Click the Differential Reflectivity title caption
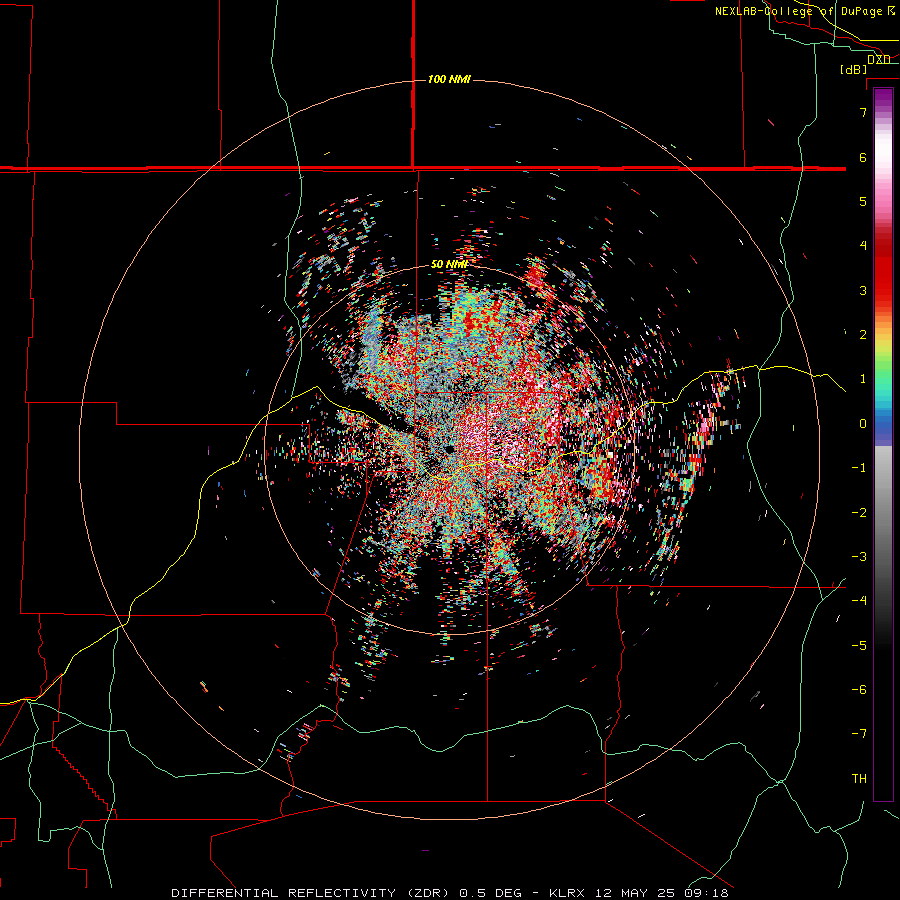This screenshot has width=900, height=900. click(x=450, y=893)
